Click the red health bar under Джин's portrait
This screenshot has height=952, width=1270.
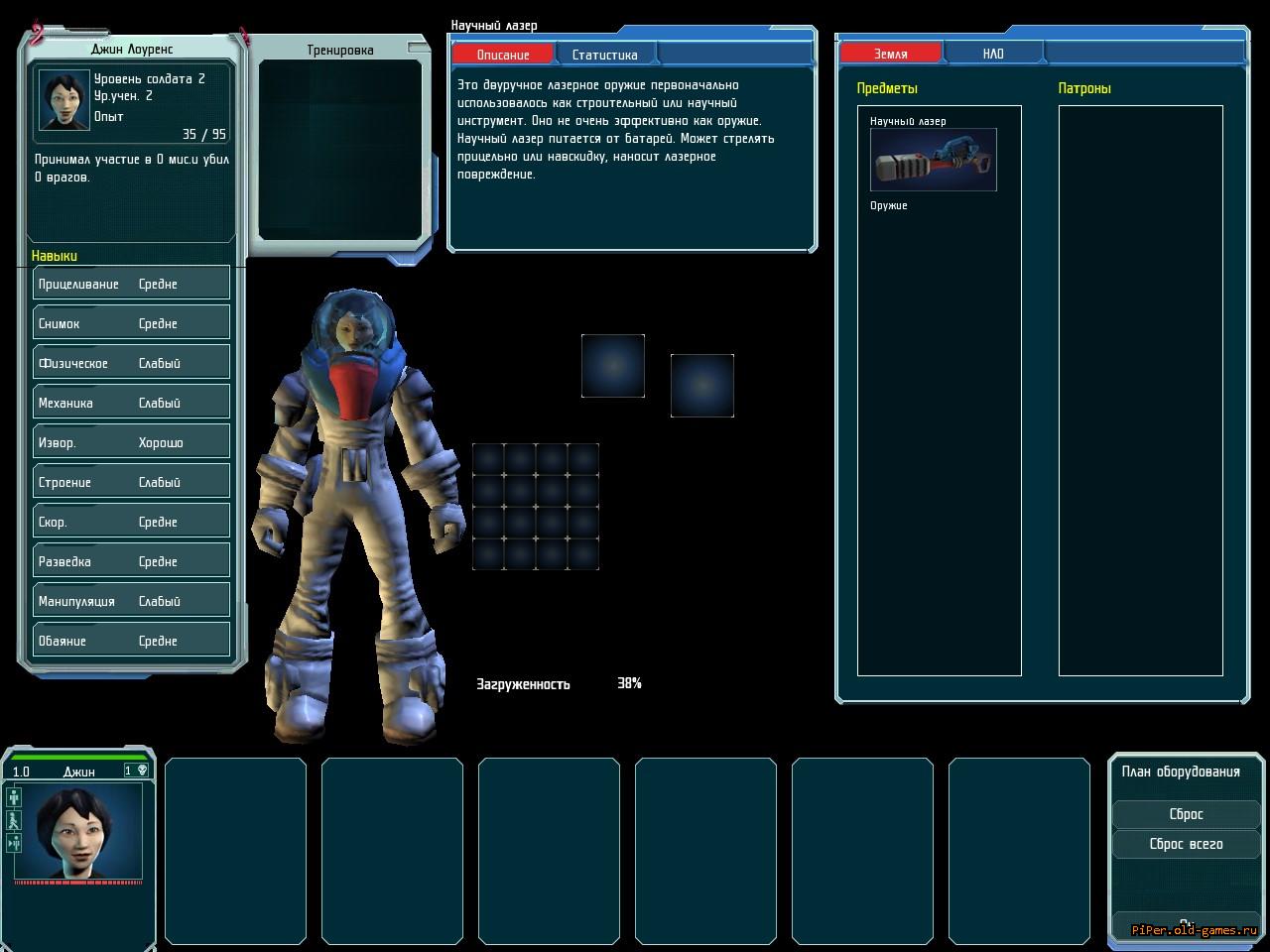pyautogui.click(x=79, y=881)
